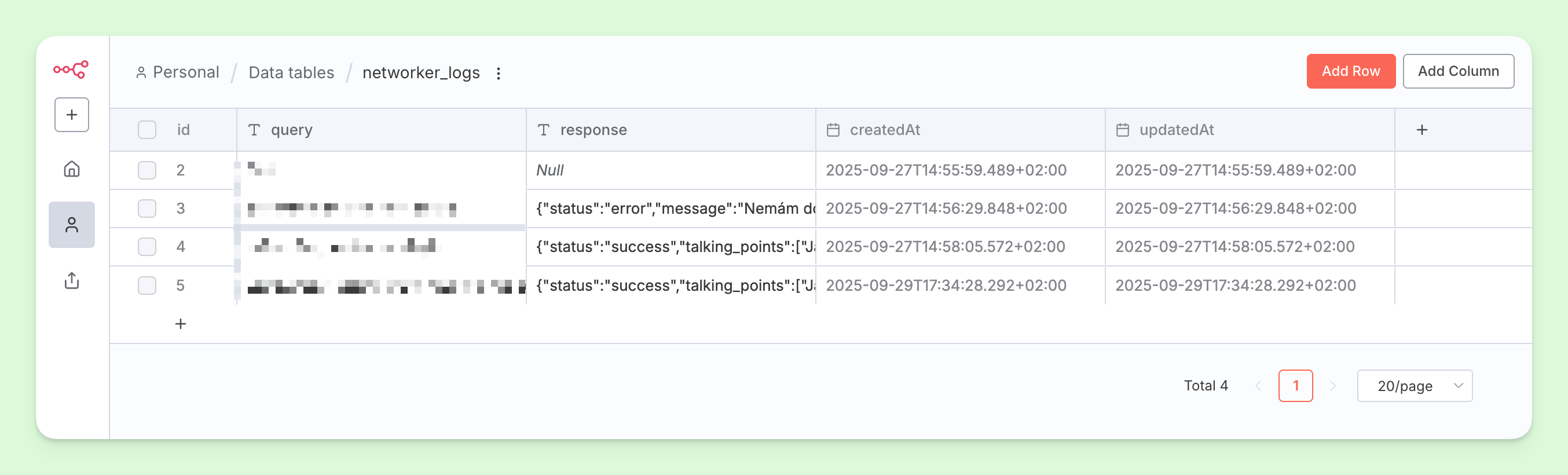Navigate to Data tables breadcrumb
The height and width of the screenshot is (475, 1568).
[x=291, y=72]
